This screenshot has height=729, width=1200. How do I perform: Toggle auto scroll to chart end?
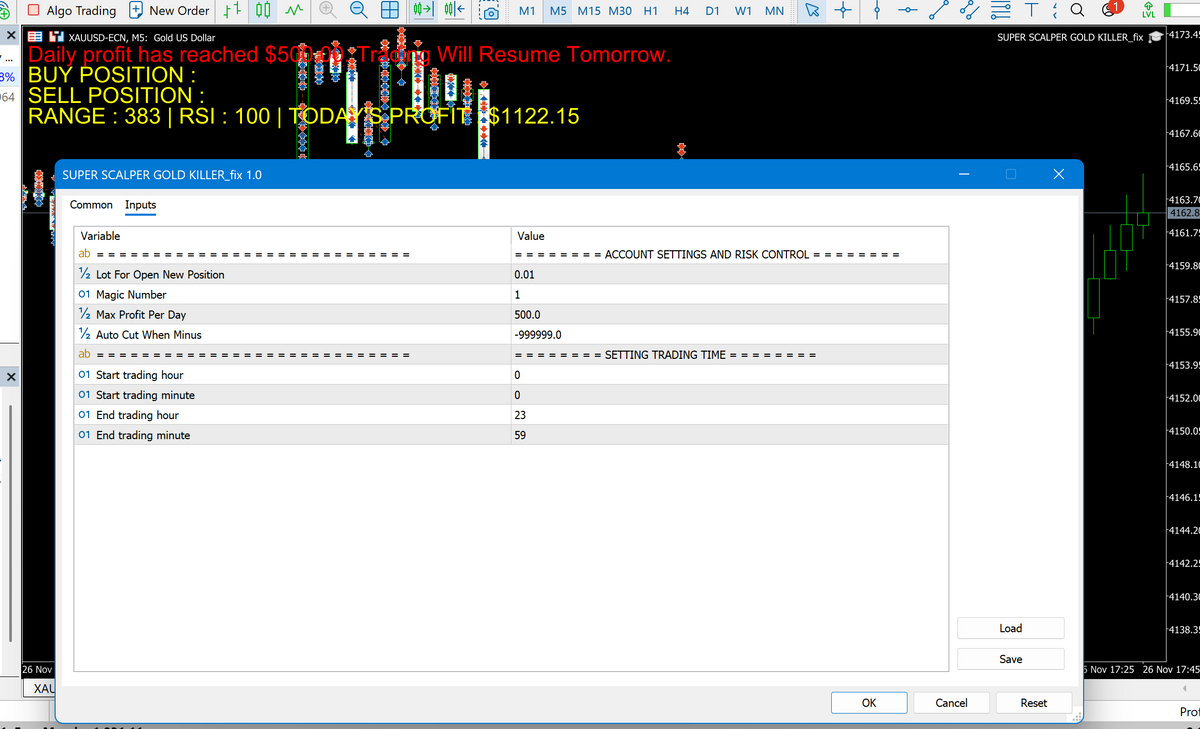425,11
